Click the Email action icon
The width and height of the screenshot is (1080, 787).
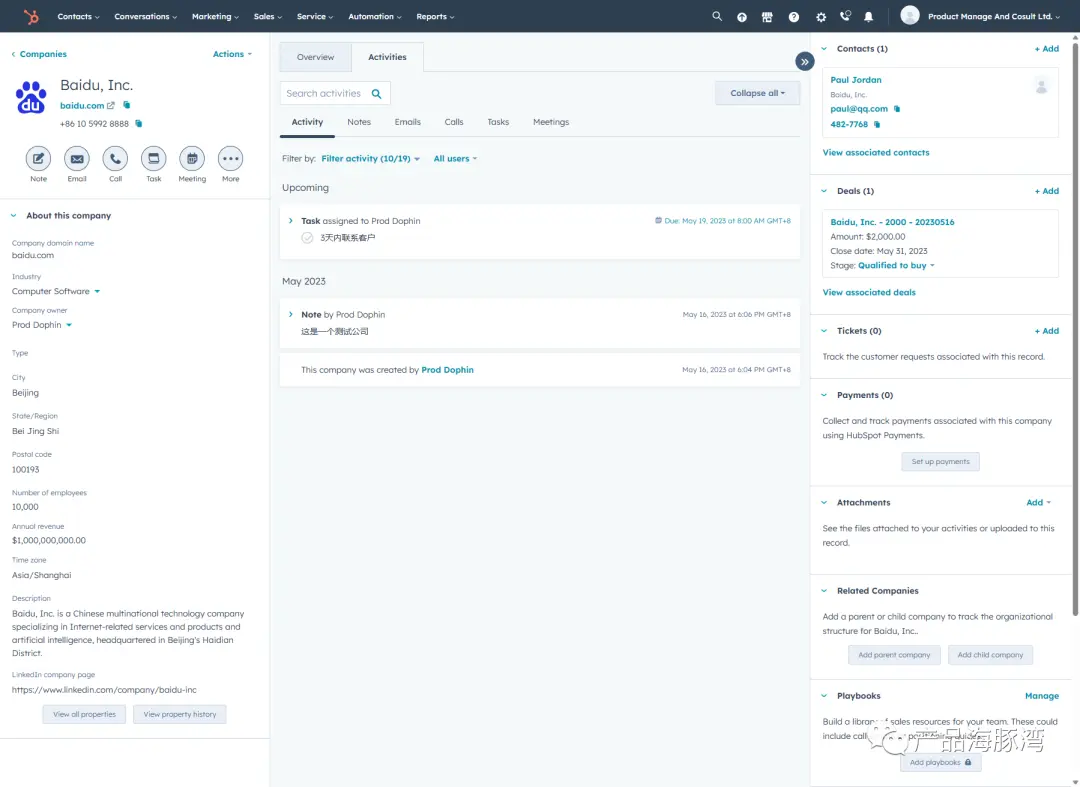pos(77,158)
